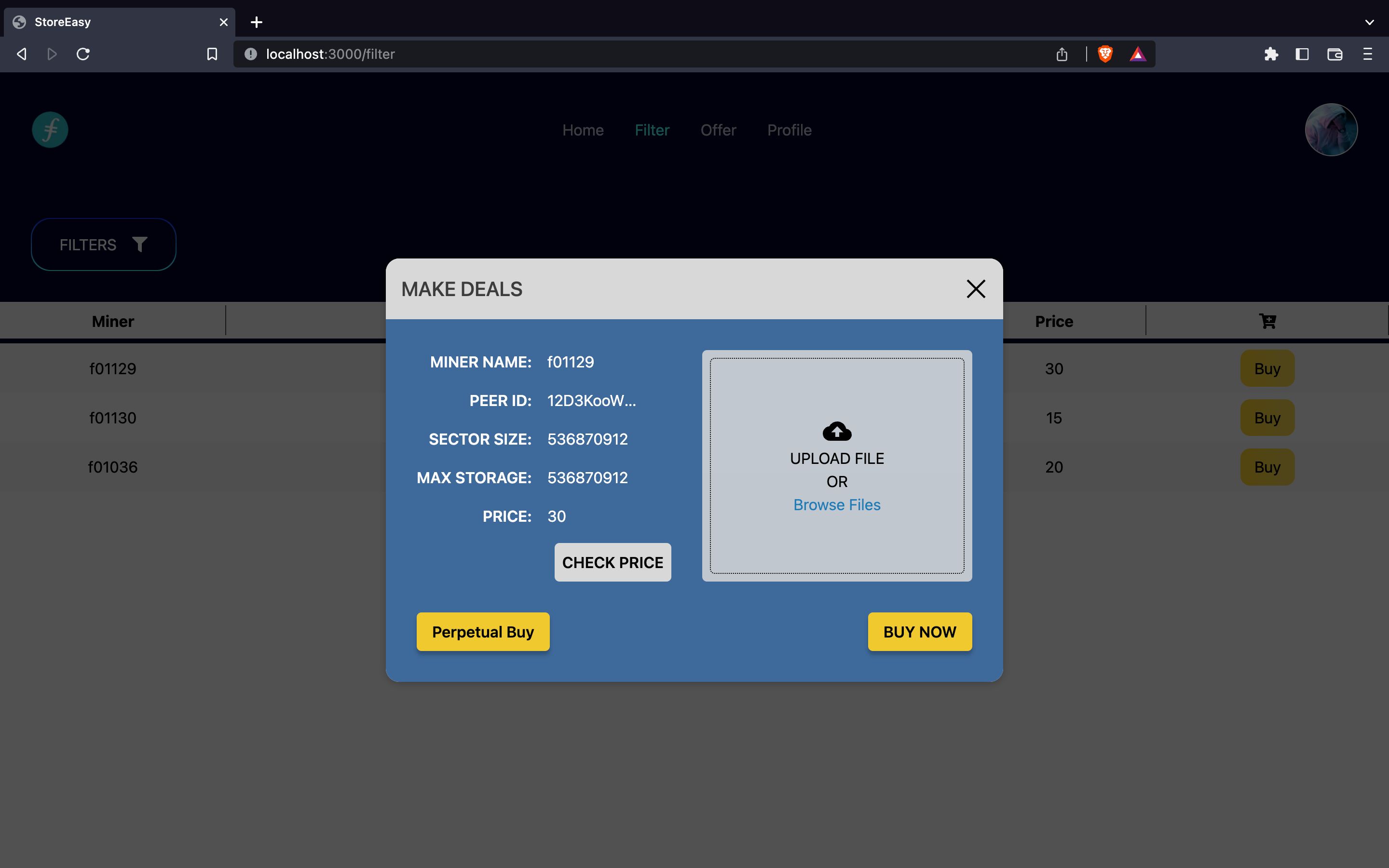Click the Buy Now button
Screen dimensions: 1389x868
(920, 632)
